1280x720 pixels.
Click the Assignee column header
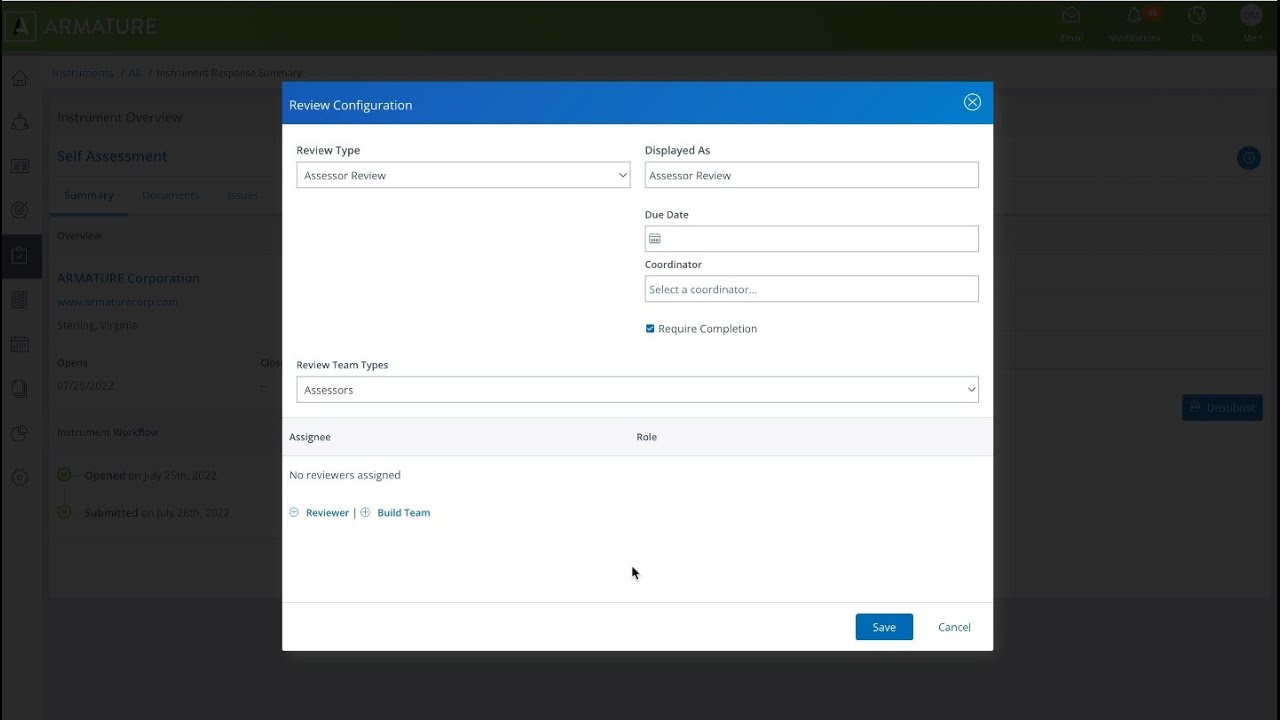tap(310, 437)
